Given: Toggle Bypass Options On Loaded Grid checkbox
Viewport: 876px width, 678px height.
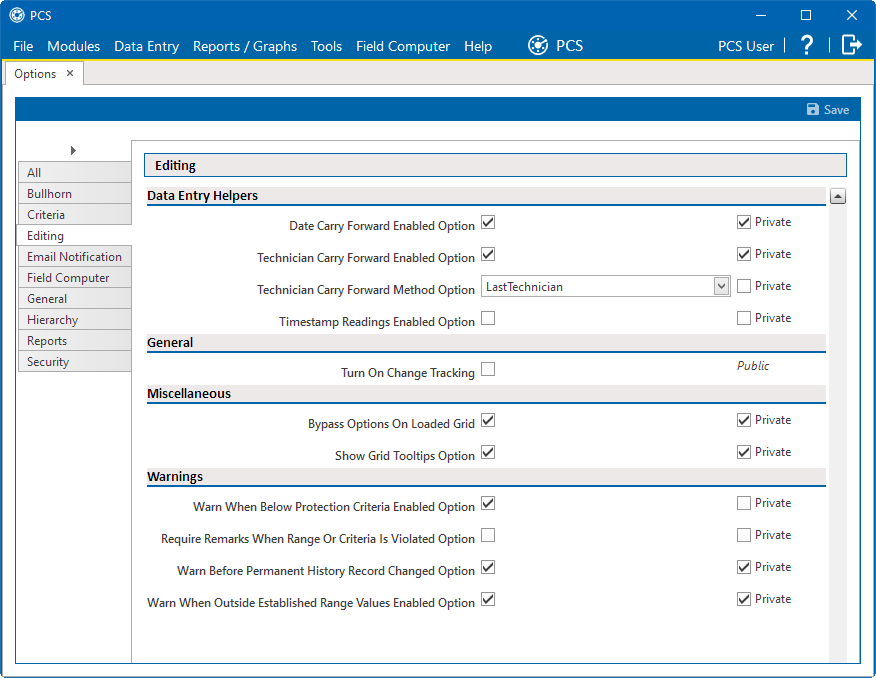Looking at the screenshot, I should tap(488, 420).
